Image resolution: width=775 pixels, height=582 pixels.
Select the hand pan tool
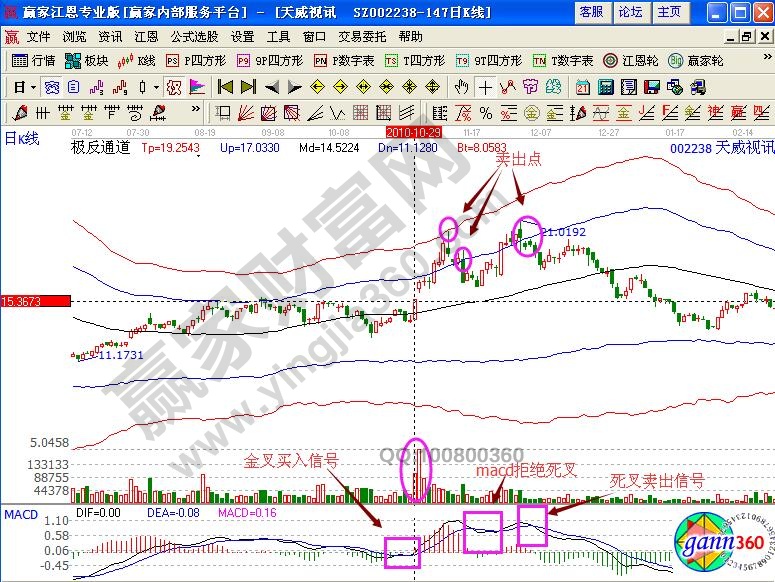[461, 86]
